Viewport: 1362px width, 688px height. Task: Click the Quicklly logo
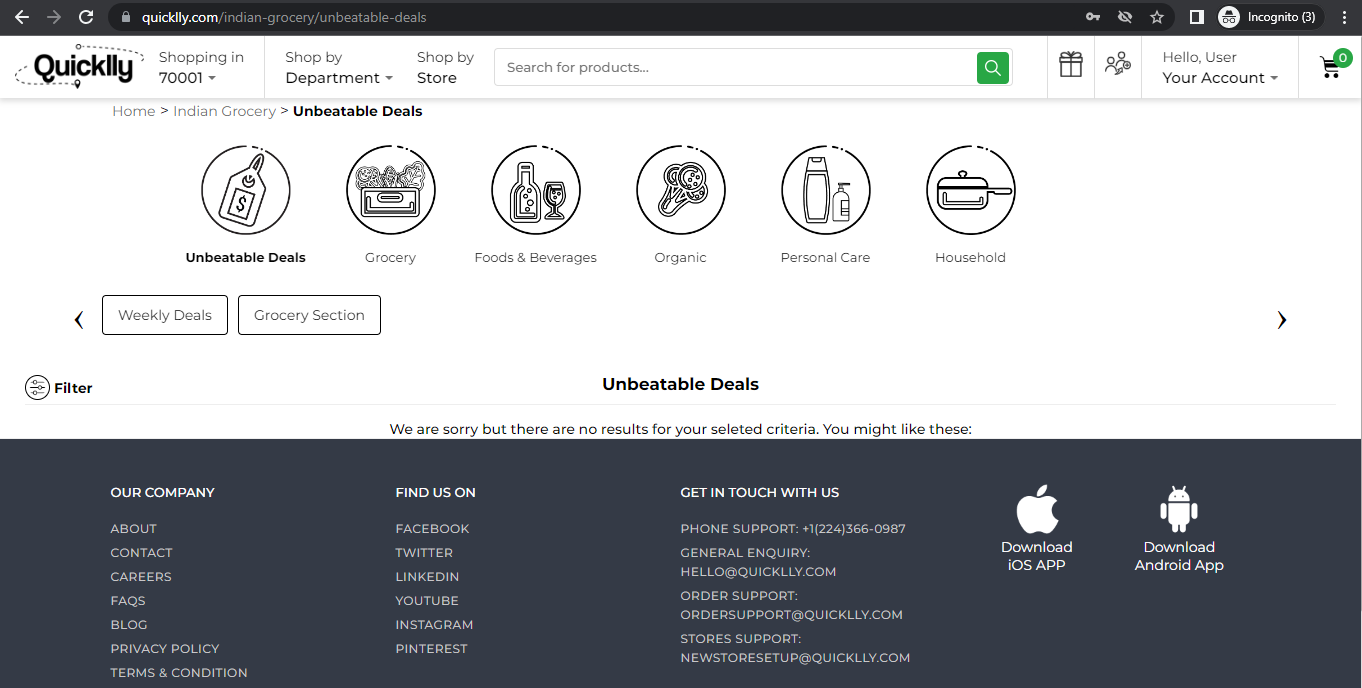[78, 67]
